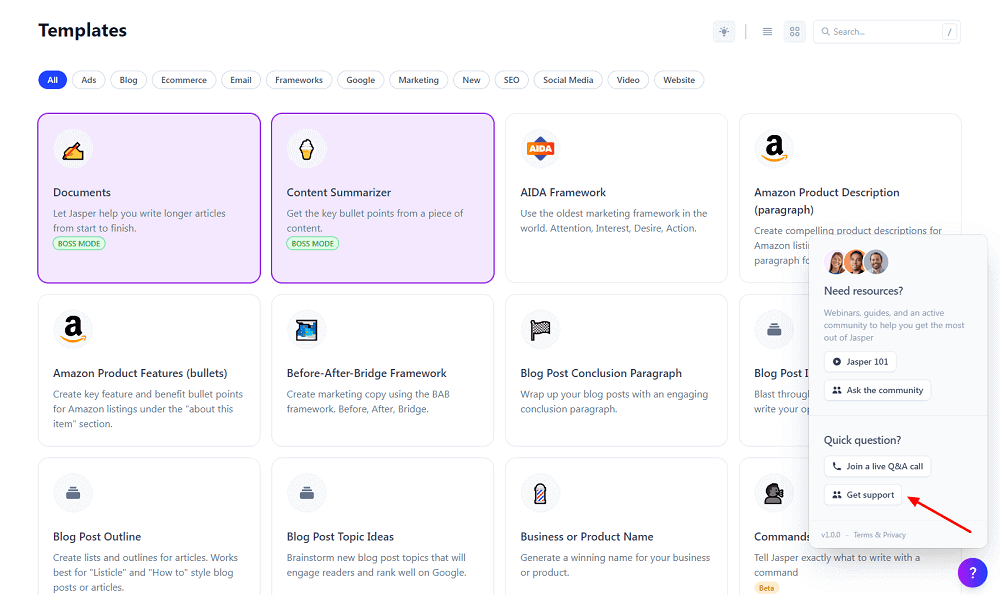Screen dimensions: 1000x595
Task: Click the Blog Post Topic Ideas icon
Action: pyautogui.click(x=307, y=493)
